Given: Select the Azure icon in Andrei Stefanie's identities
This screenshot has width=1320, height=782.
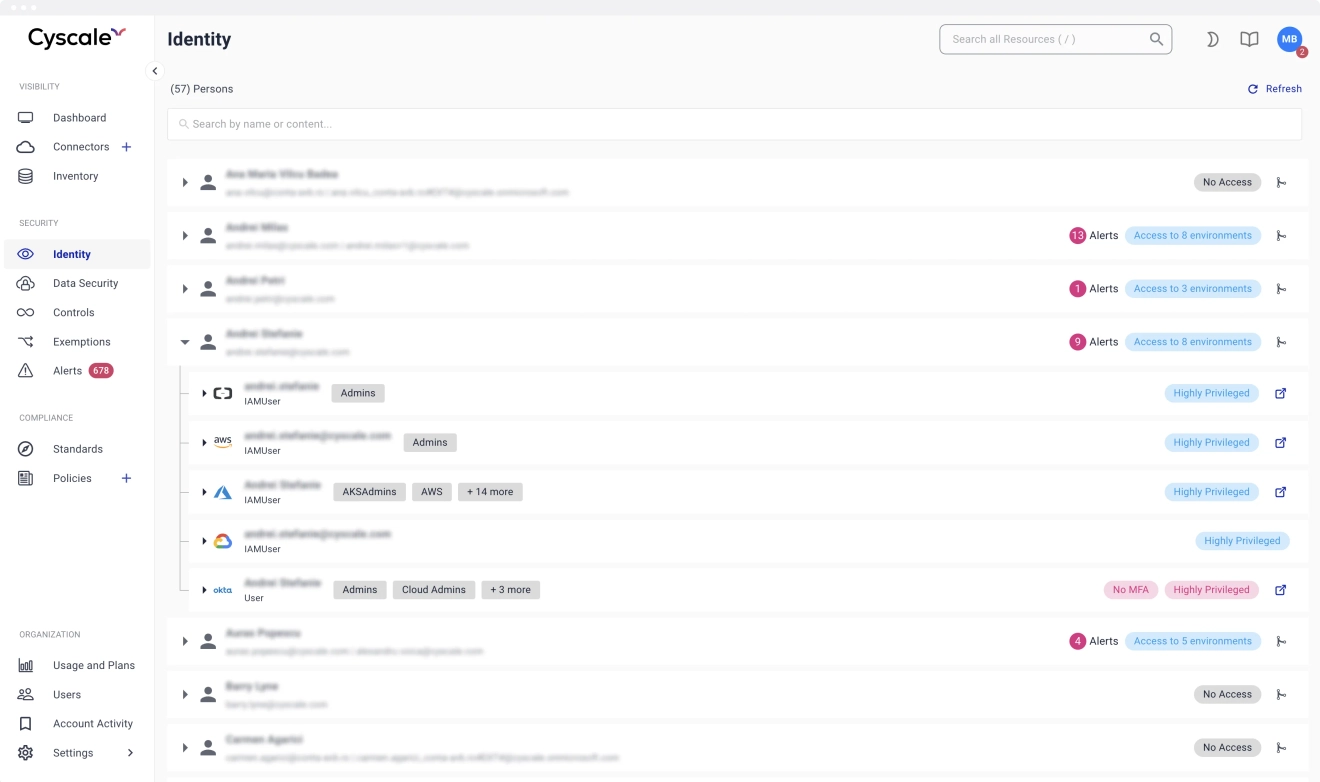Looking at the screenshot, I should click(222, 491).
